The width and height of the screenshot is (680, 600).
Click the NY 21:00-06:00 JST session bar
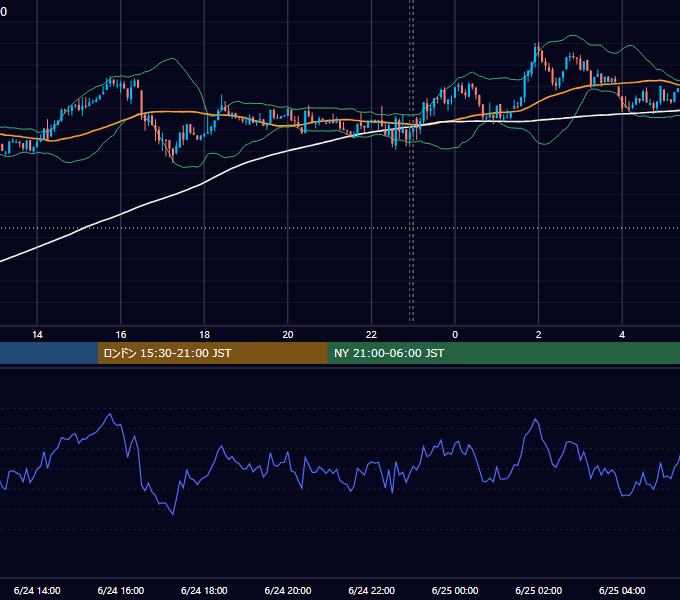[503, 353]
